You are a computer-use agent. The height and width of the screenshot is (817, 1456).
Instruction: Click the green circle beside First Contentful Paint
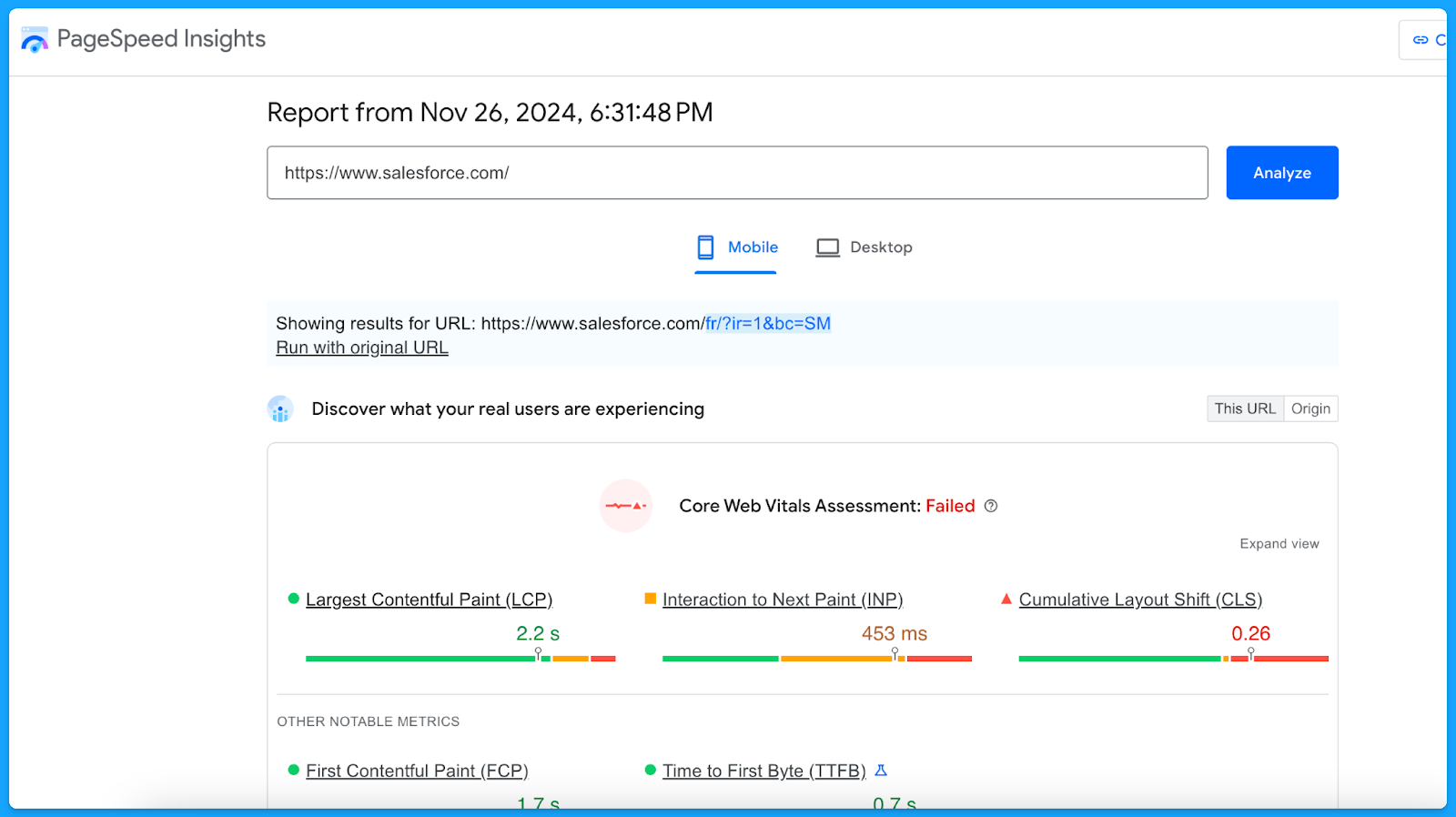click(293, 770)
